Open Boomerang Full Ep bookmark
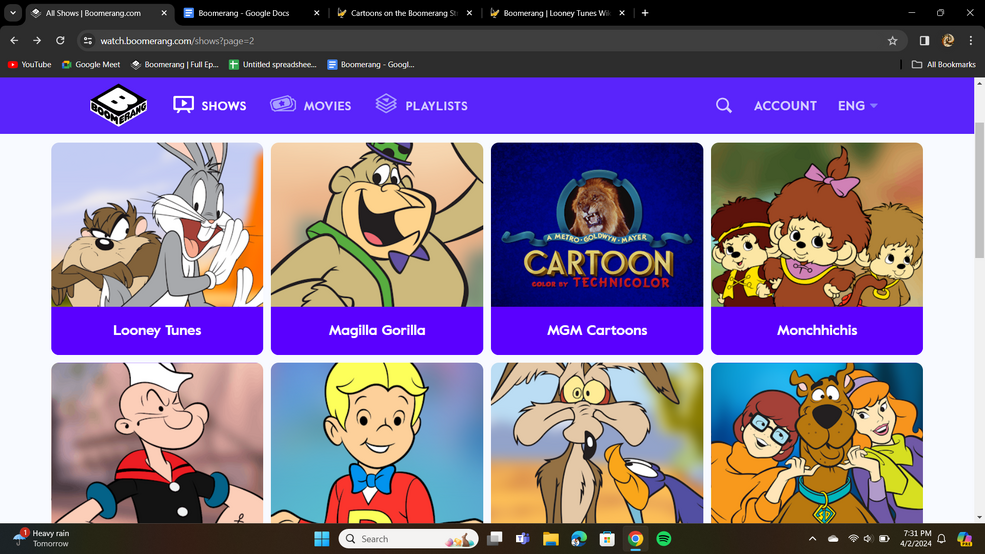The height and width of the screenshot is (554, 985). [x=175, y=64]
